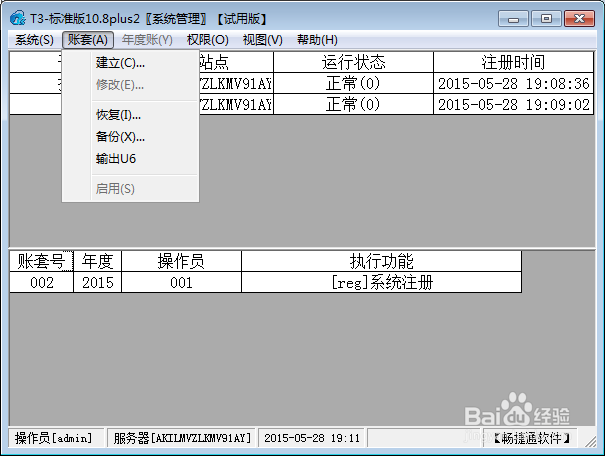The image size is (605, 456).
Task: Select the greyed 修改(E)... menu entry
Action: tap(130, 84)
